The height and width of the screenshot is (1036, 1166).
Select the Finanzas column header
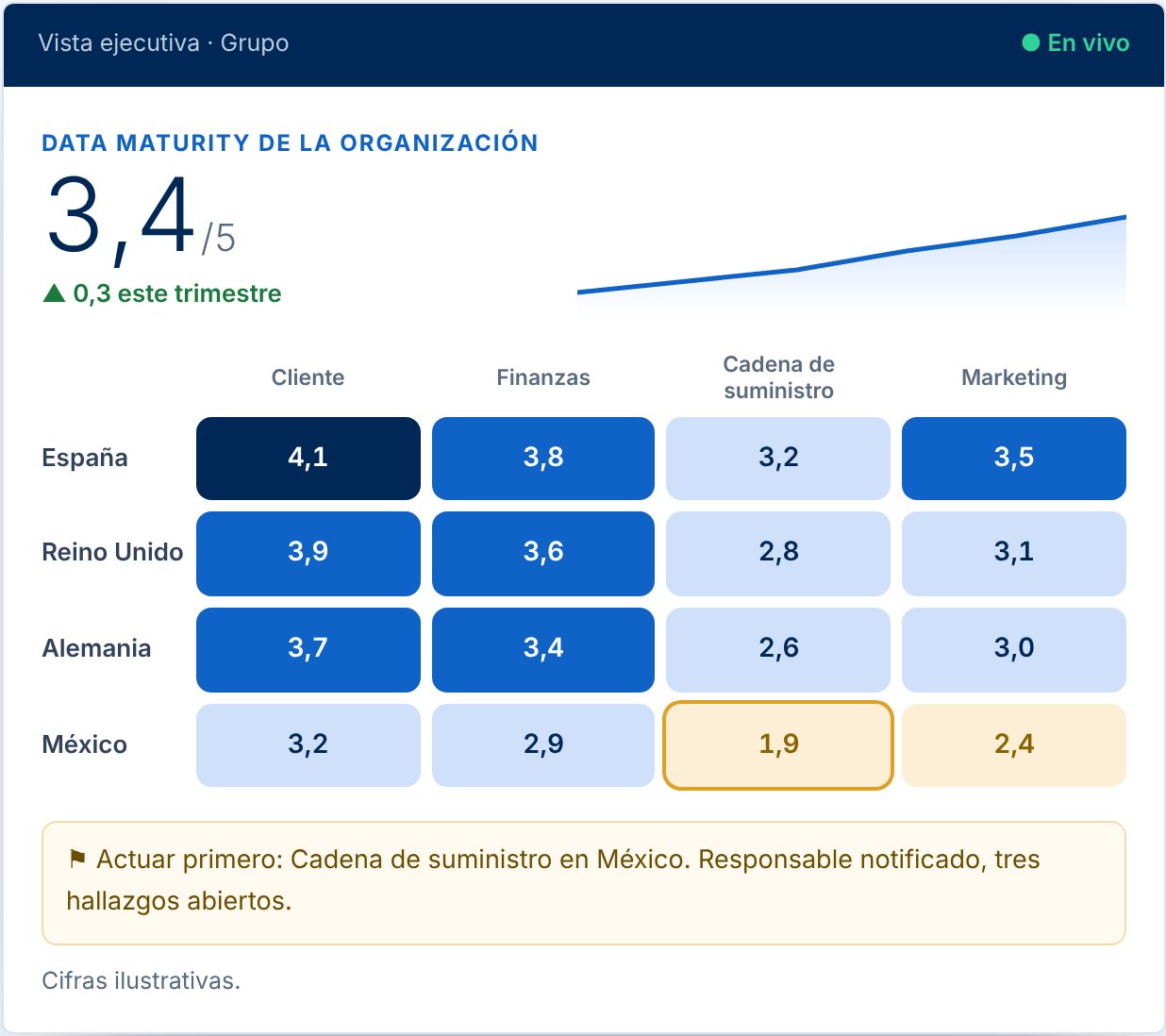click(x=543, y=377)
